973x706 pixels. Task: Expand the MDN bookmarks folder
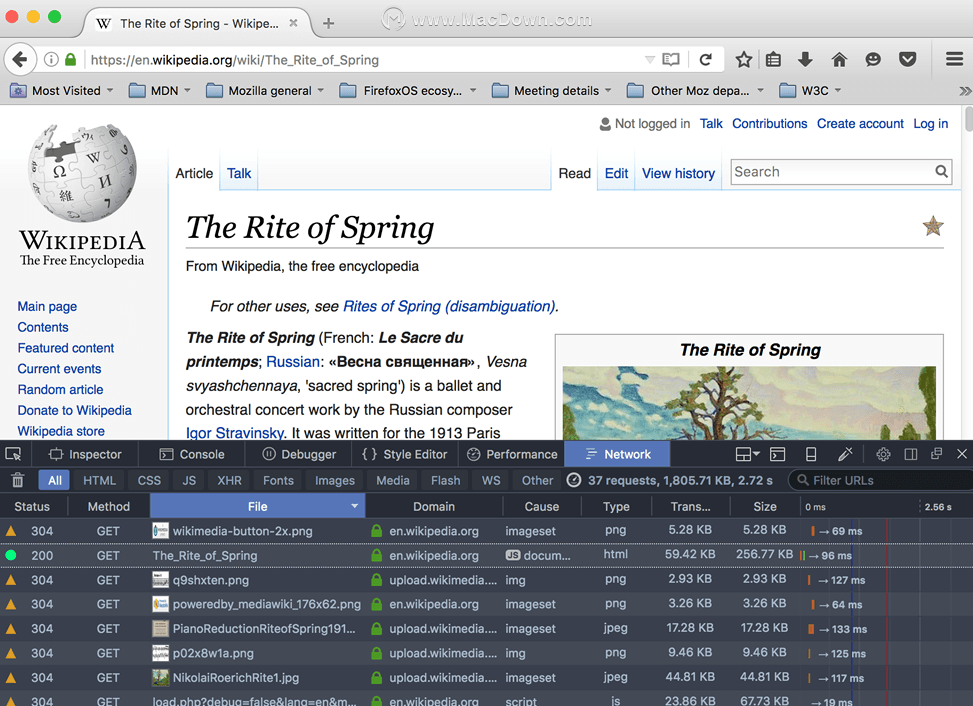[159, 91]
